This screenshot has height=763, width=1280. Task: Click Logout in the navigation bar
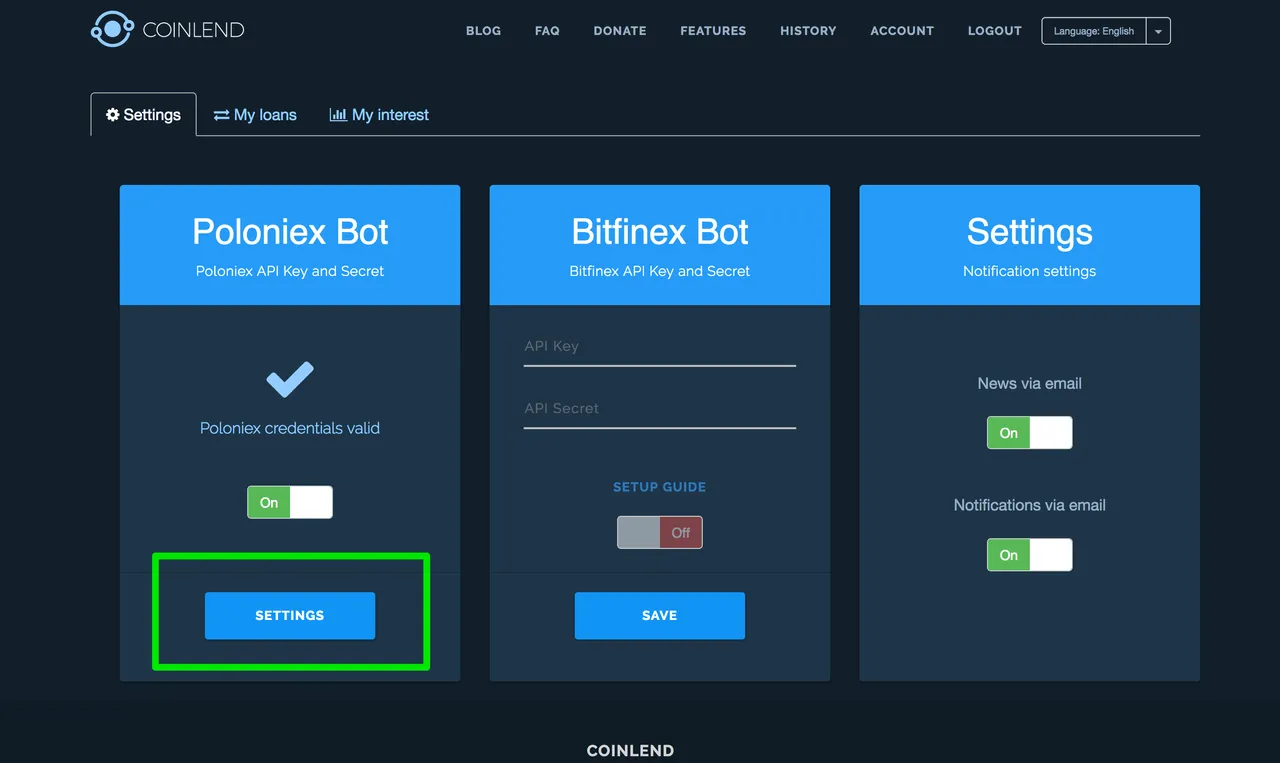[995, 31]
